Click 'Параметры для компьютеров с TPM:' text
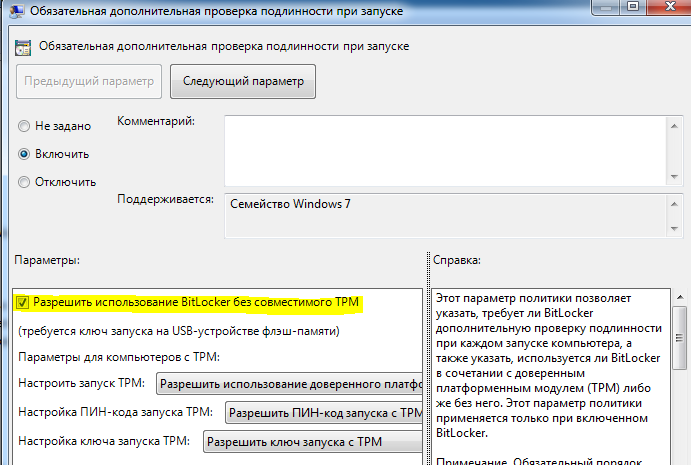 coord(119,357)
